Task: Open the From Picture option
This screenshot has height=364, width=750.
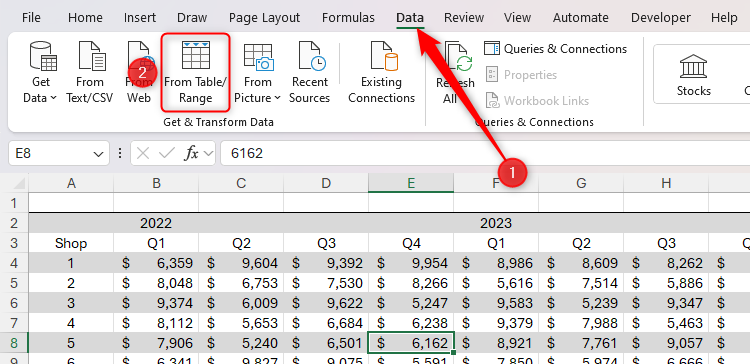Action: pos(258,72)
